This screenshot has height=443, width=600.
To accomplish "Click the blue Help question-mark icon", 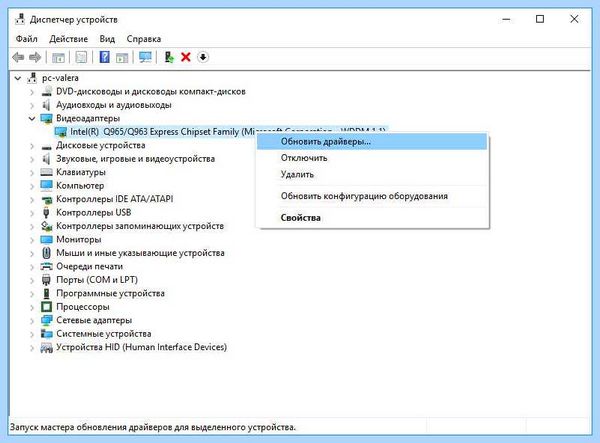I will point(104,57).
